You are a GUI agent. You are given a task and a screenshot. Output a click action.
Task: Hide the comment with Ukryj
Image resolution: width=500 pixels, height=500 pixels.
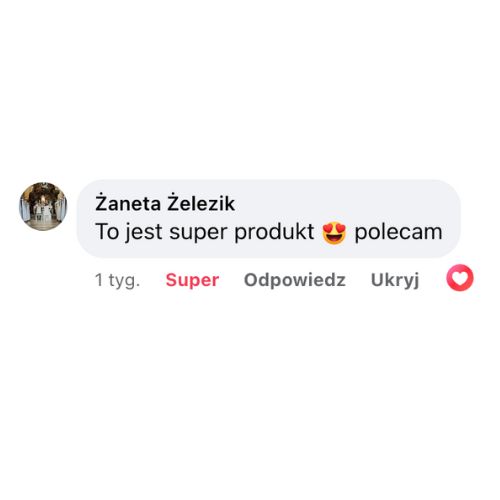pos(395,281)
